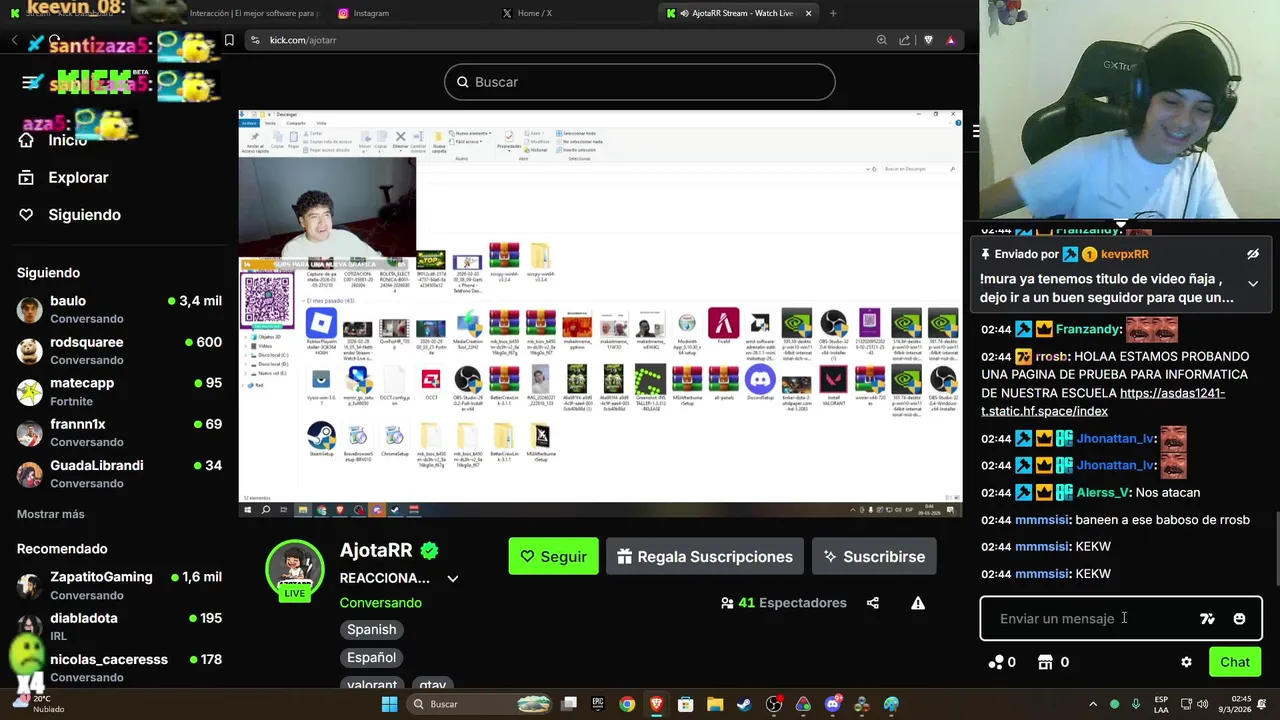1280x720 pixels.
Task: Click the Seguir button
Action: pyautogui.click(x=553, y=556)
